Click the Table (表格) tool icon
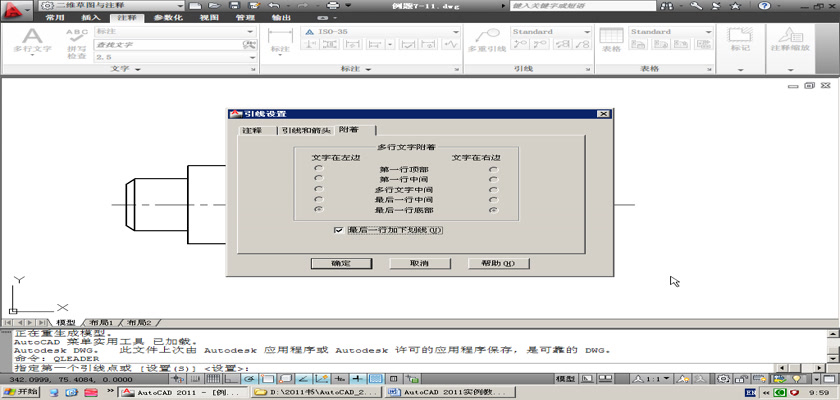 pyautogui.click(x=611, y=41)
